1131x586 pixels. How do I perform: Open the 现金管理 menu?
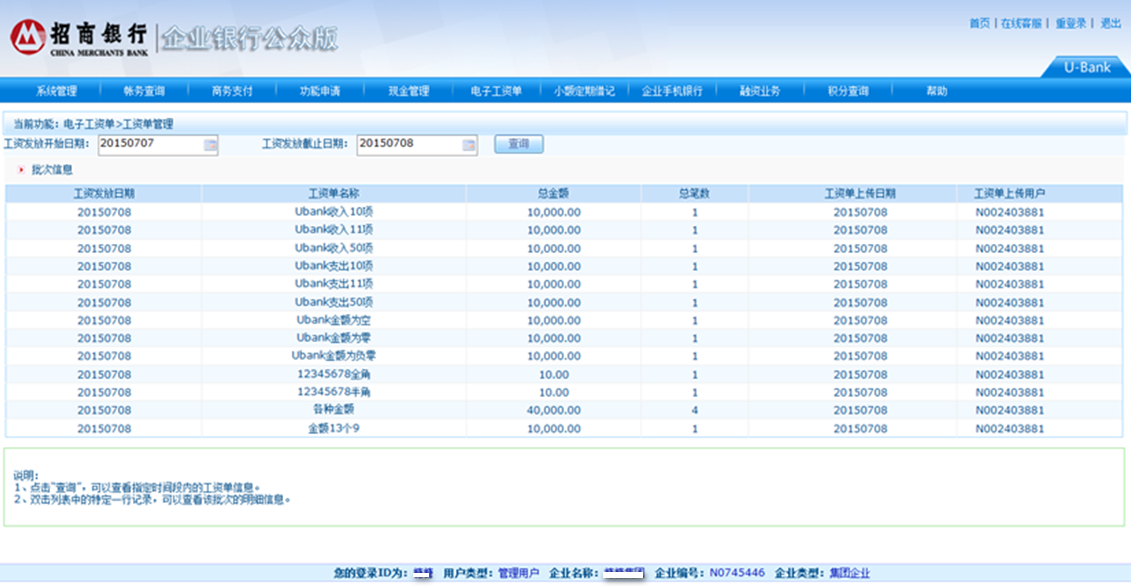pos(408,91)
